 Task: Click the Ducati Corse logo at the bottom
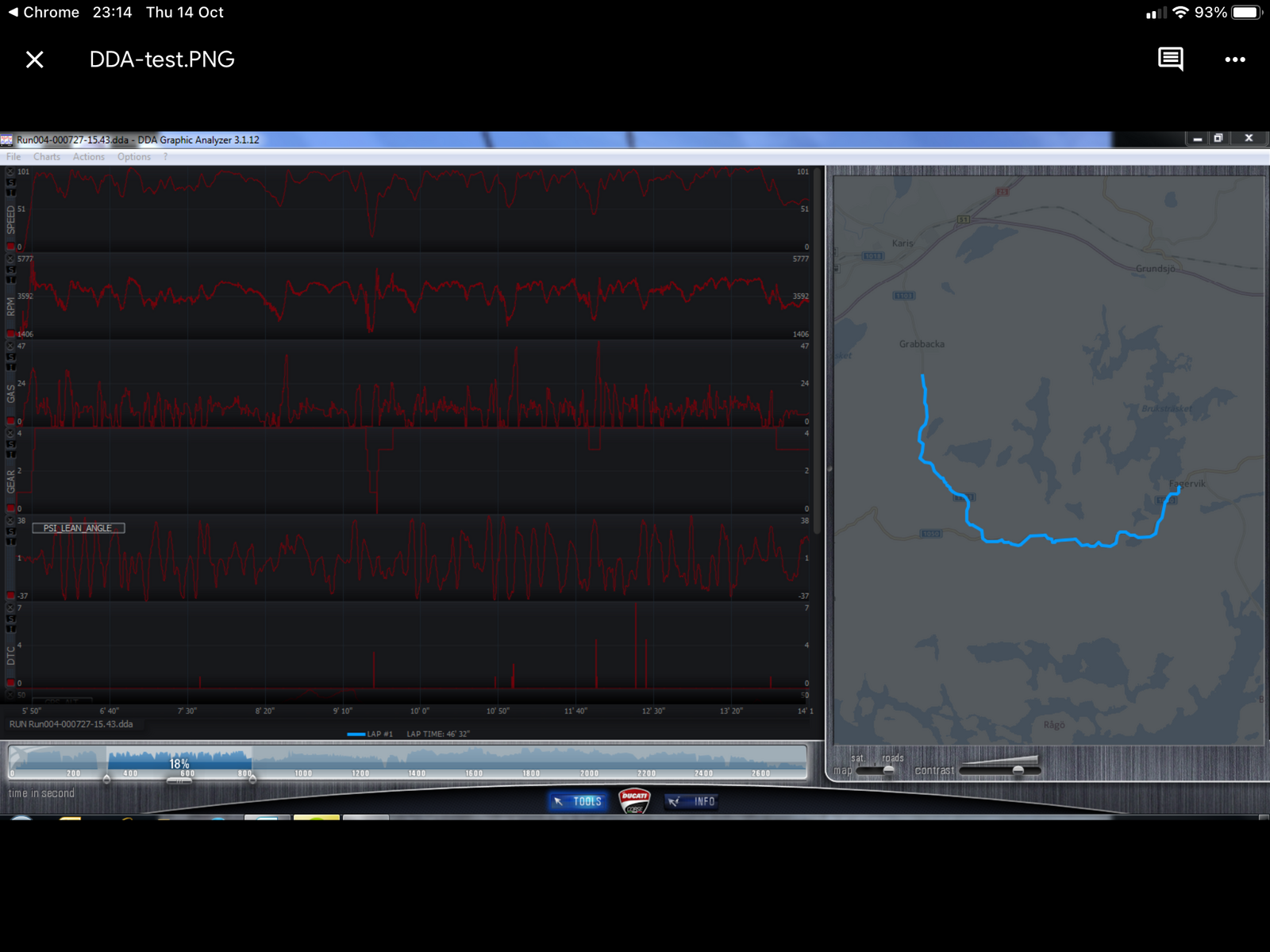coord(634,801)
